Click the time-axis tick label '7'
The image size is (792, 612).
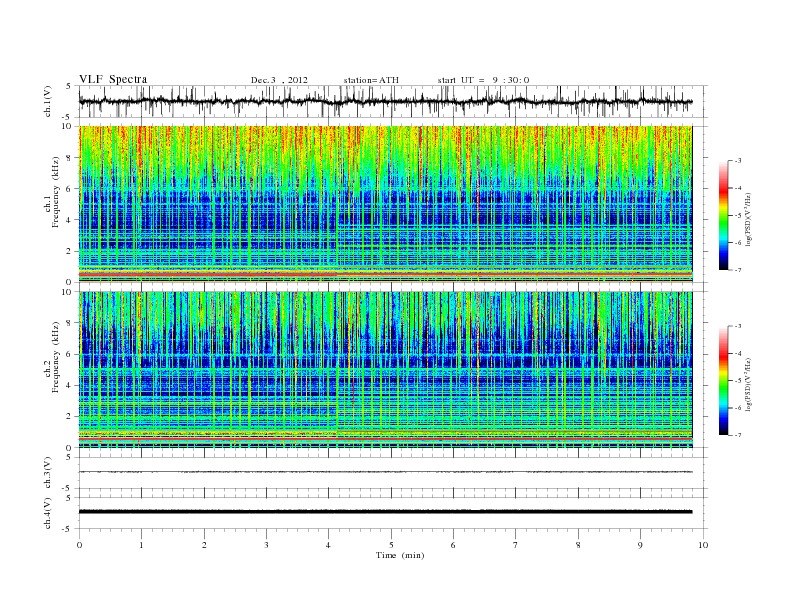coord(516,545)
